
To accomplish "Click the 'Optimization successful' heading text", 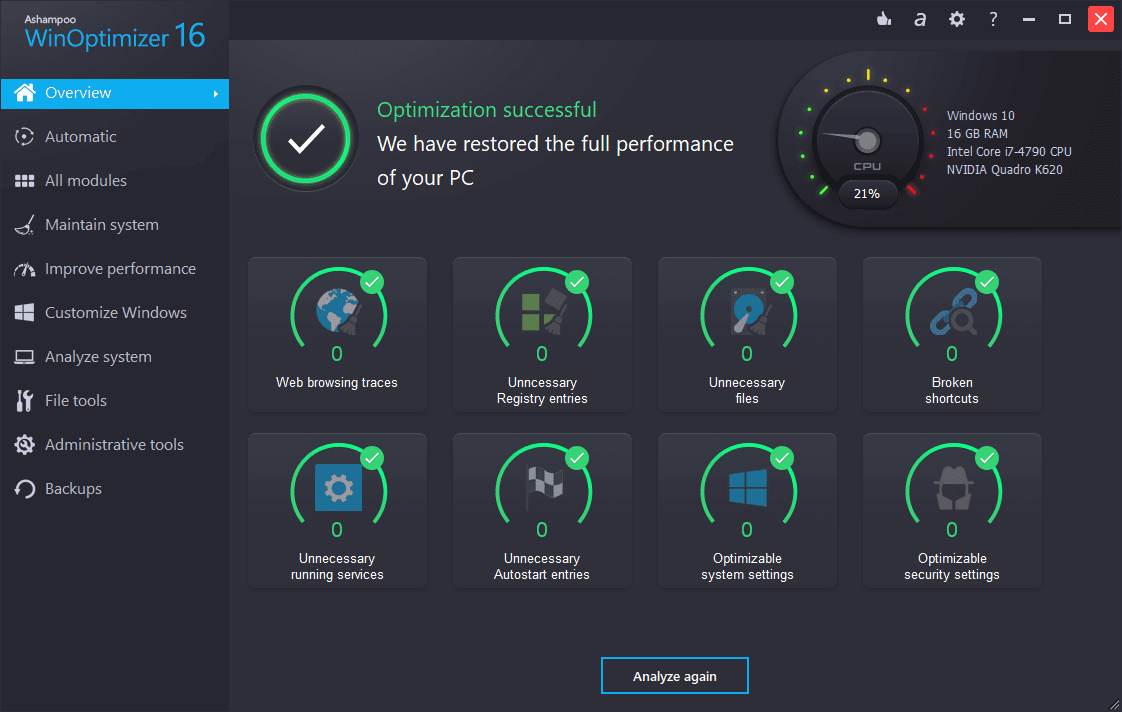I will [487, 109].
